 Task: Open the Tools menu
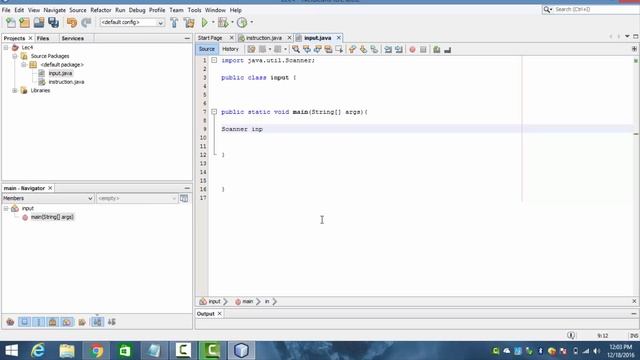[194, 10]
